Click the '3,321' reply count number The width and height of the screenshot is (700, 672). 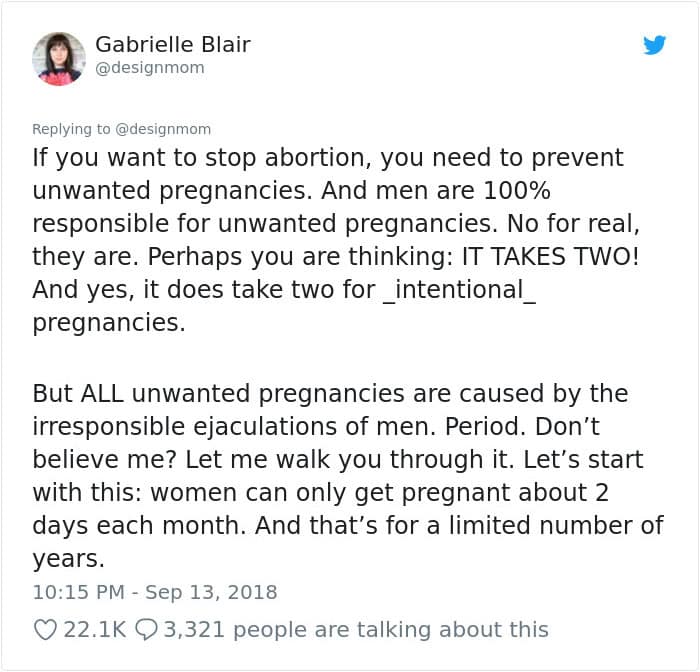[x=194, y=630]
